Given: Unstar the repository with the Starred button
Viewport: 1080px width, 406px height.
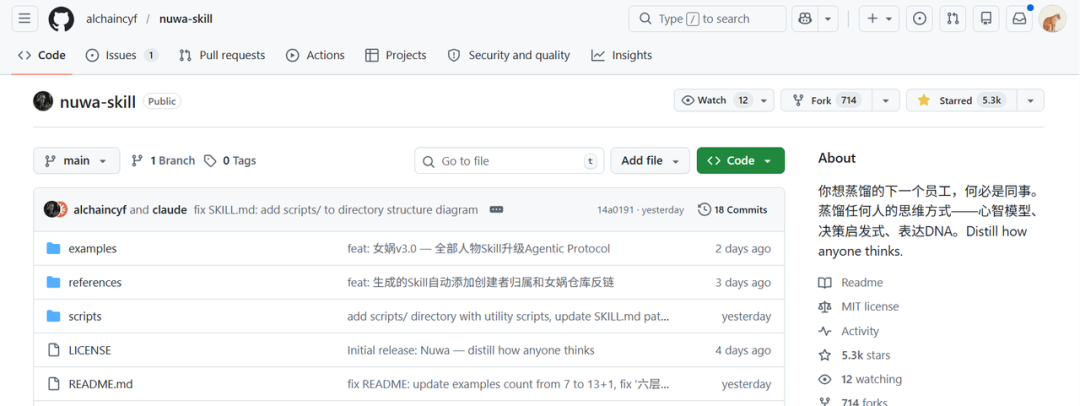Looking at the screenshot, I should tap(962, 100).
